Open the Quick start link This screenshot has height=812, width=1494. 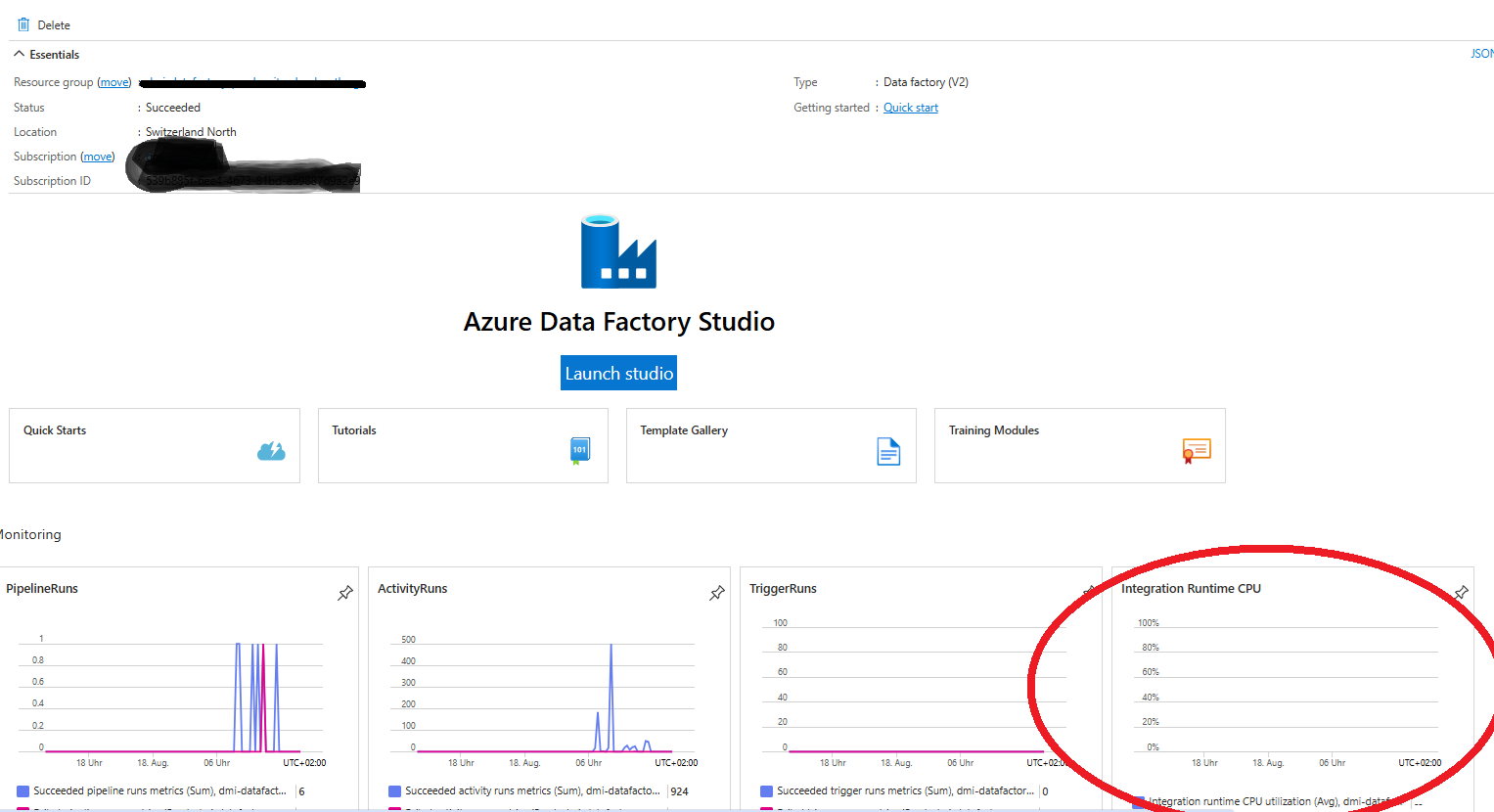point(911,108)
